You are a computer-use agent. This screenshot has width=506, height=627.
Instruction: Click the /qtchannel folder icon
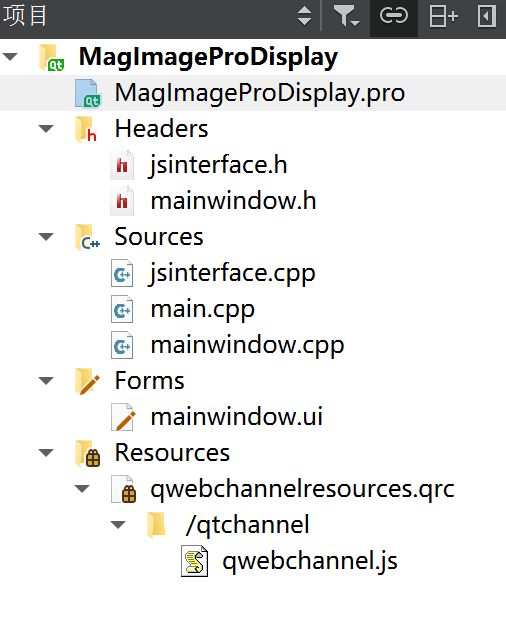tap(156, 525)
